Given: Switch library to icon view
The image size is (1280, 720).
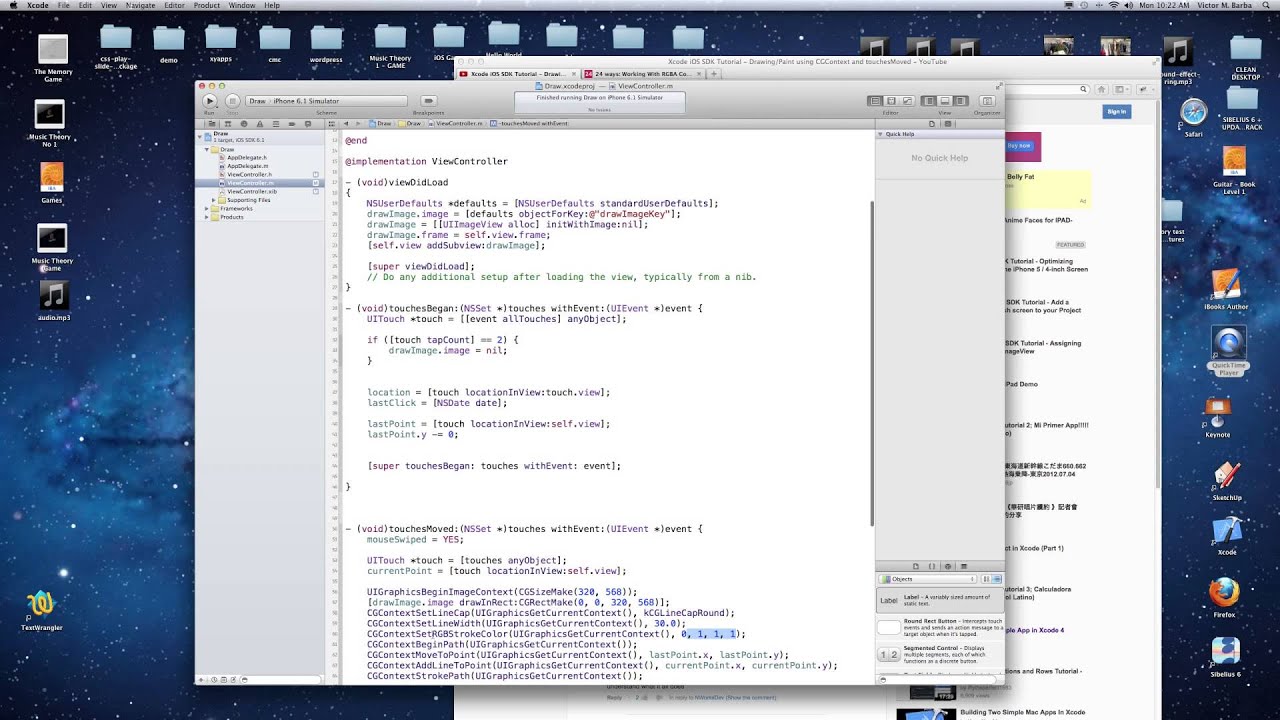Looking at the screenshot, I should [x=986, y=579].
